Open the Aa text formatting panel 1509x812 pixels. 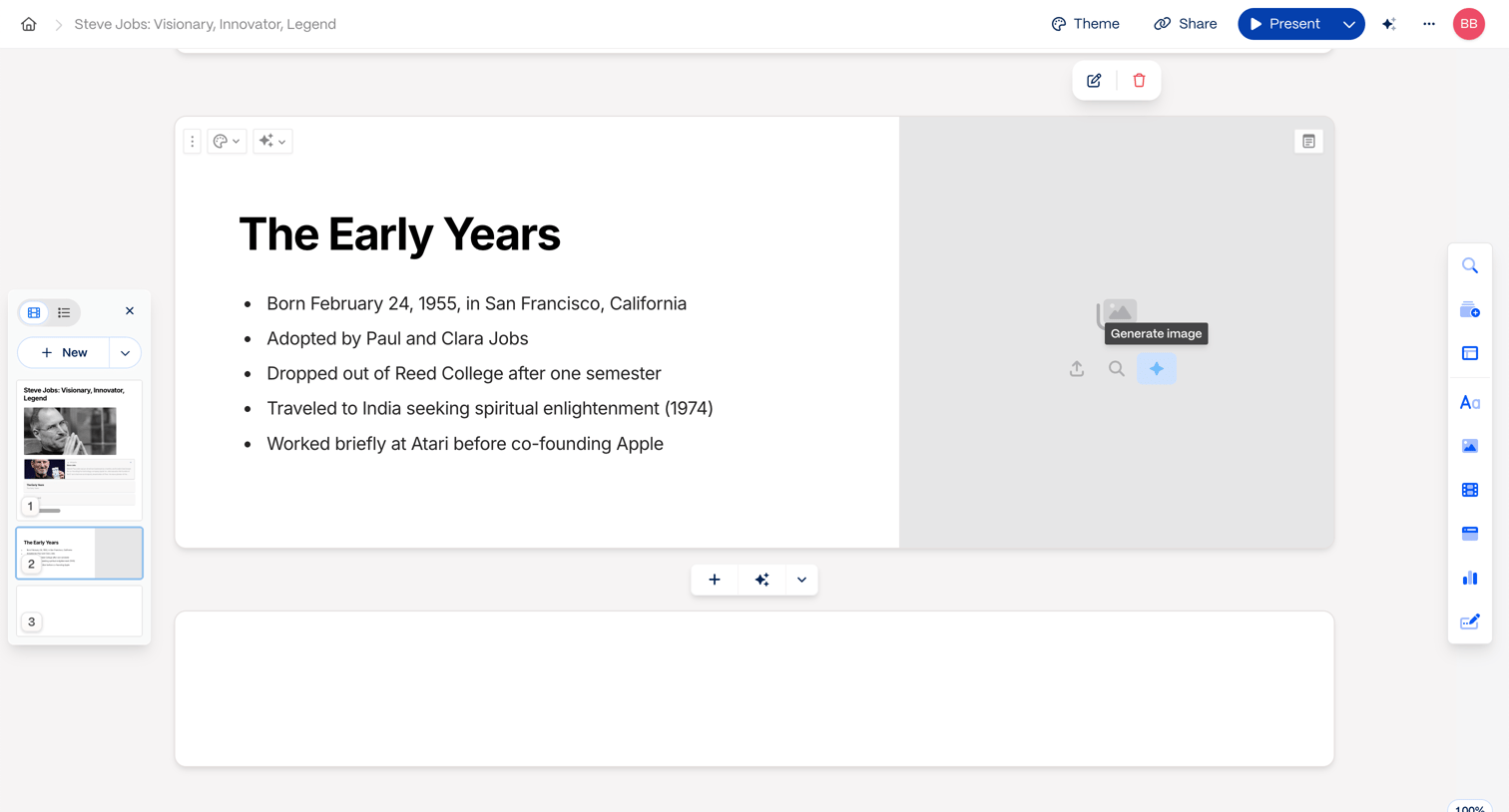pyautogui.click(x=1470, y=403)
